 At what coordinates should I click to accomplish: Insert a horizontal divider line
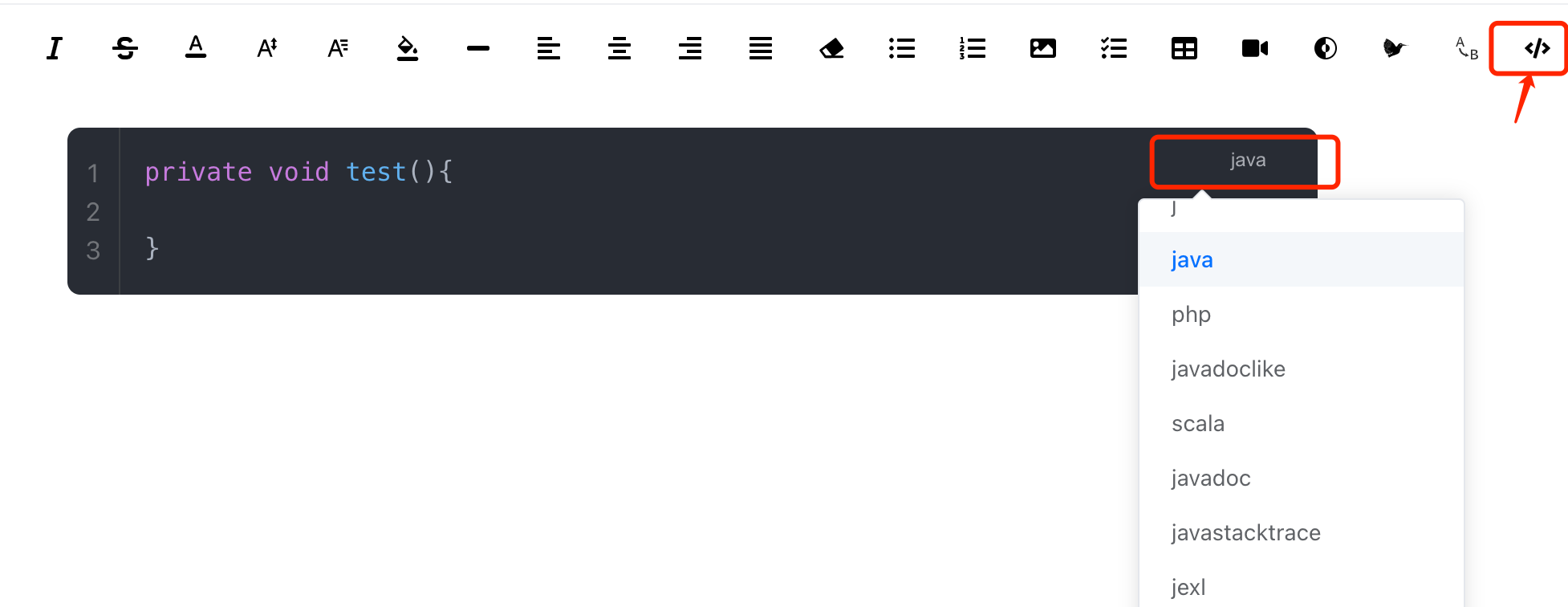(x=478, y=49)
